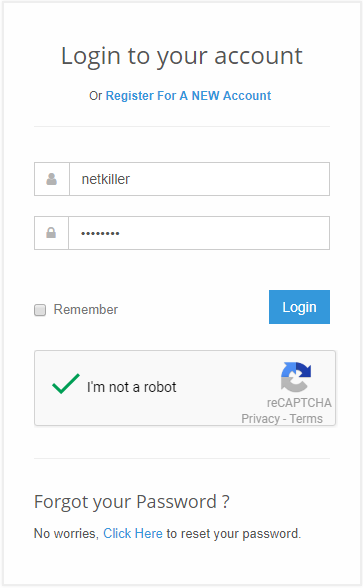The height and width of the screenshot is (588, 363).
Task: Click the Remember label text
Action: pyautogui.click(x=86, y=310)
